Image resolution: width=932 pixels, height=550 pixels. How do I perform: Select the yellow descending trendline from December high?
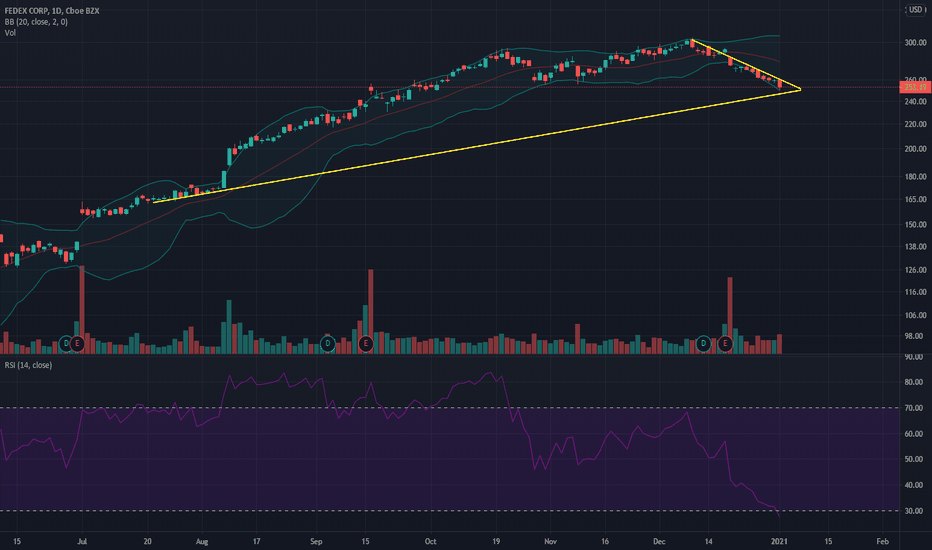pos(746,64)
